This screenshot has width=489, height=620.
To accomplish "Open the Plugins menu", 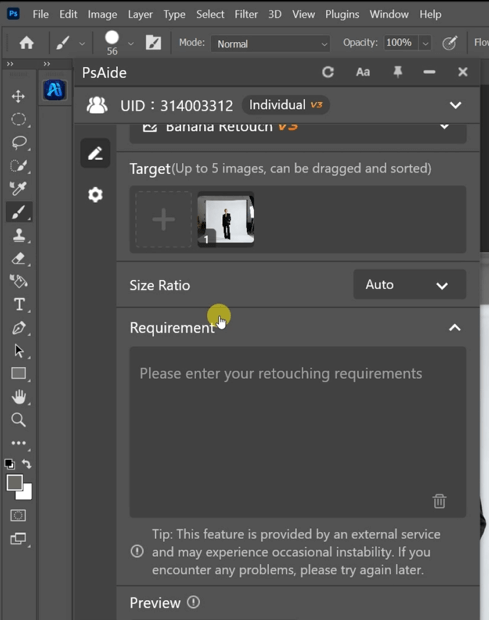I will [x=342, y=15].
